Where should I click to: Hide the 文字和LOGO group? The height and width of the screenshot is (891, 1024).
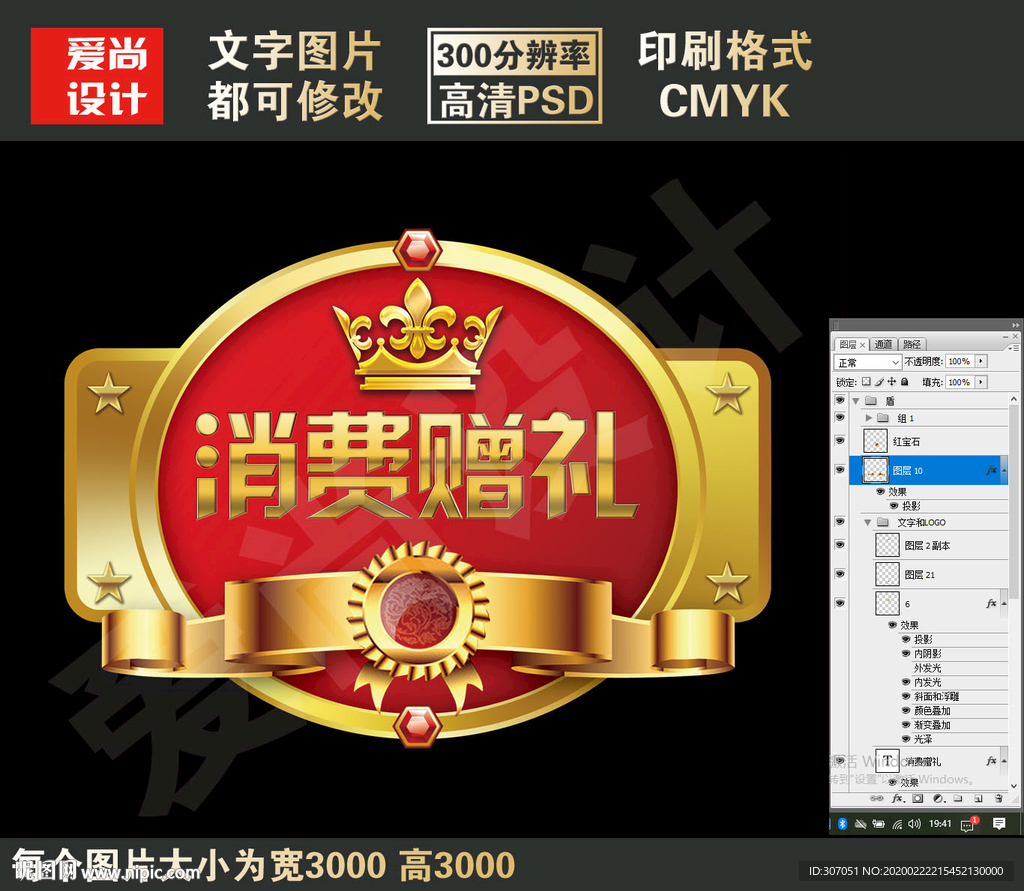point(841,522)
